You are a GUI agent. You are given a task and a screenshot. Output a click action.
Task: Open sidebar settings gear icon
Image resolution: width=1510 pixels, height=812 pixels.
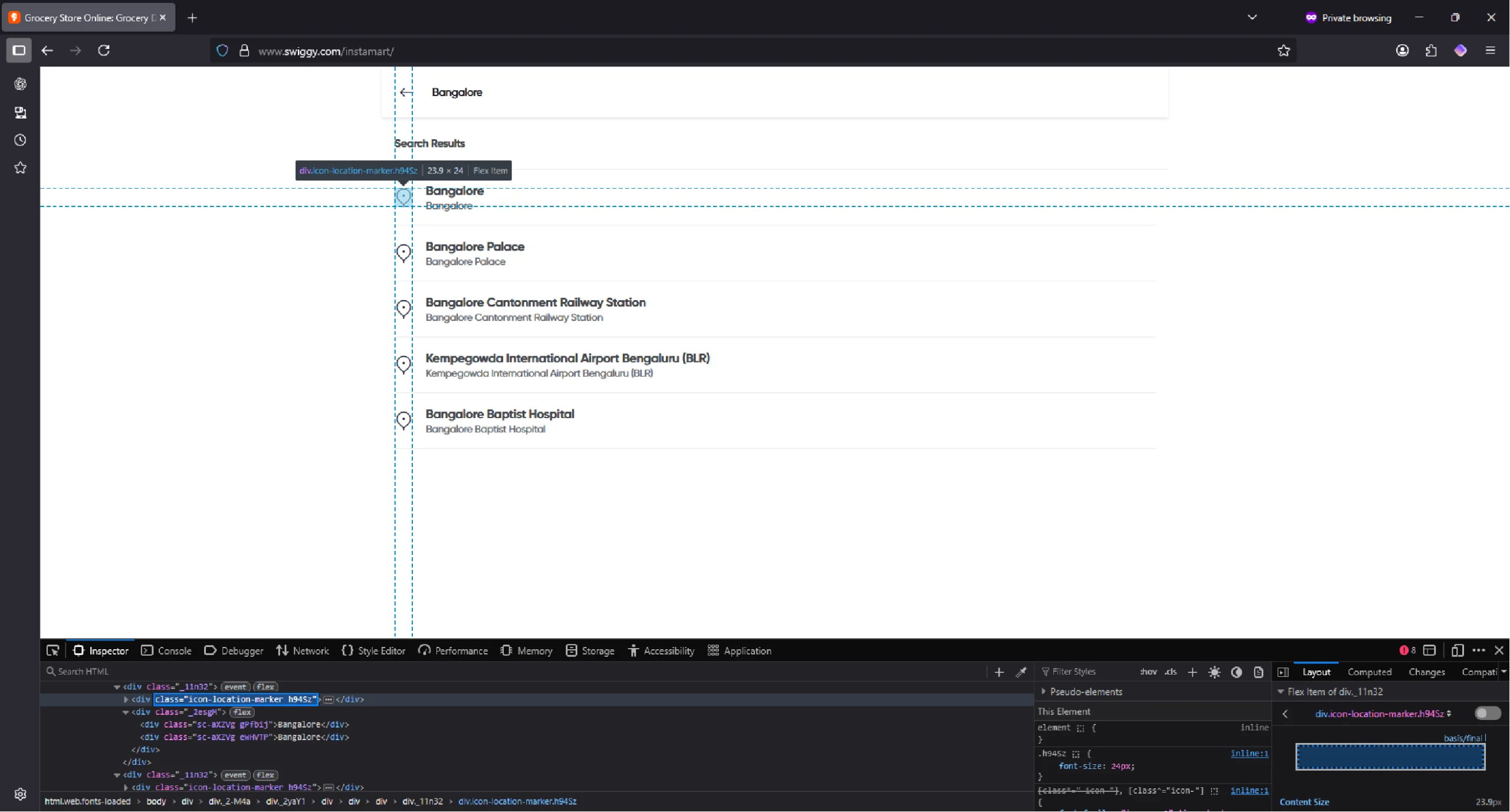(x=20, y=795)
